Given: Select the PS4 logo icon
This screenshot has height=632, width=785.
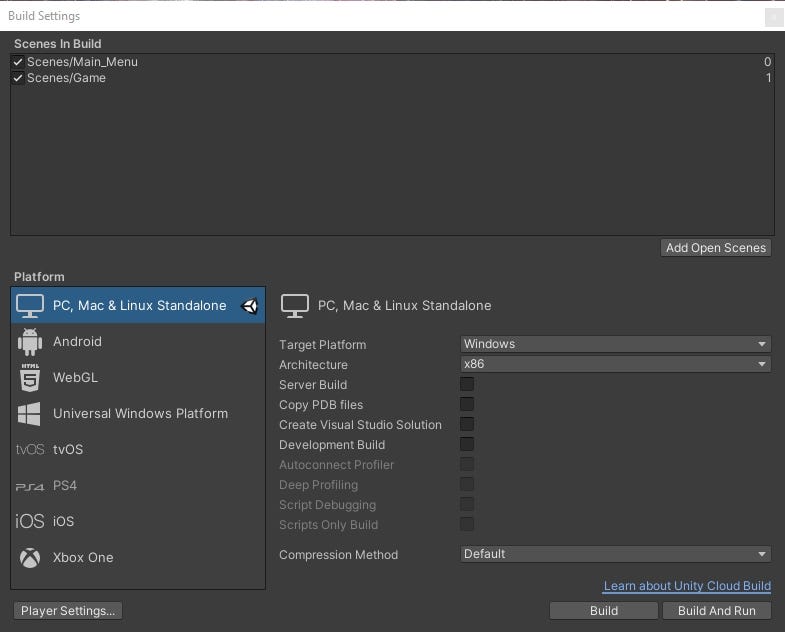Looking at the screenshot, I should tap(30, 486).
